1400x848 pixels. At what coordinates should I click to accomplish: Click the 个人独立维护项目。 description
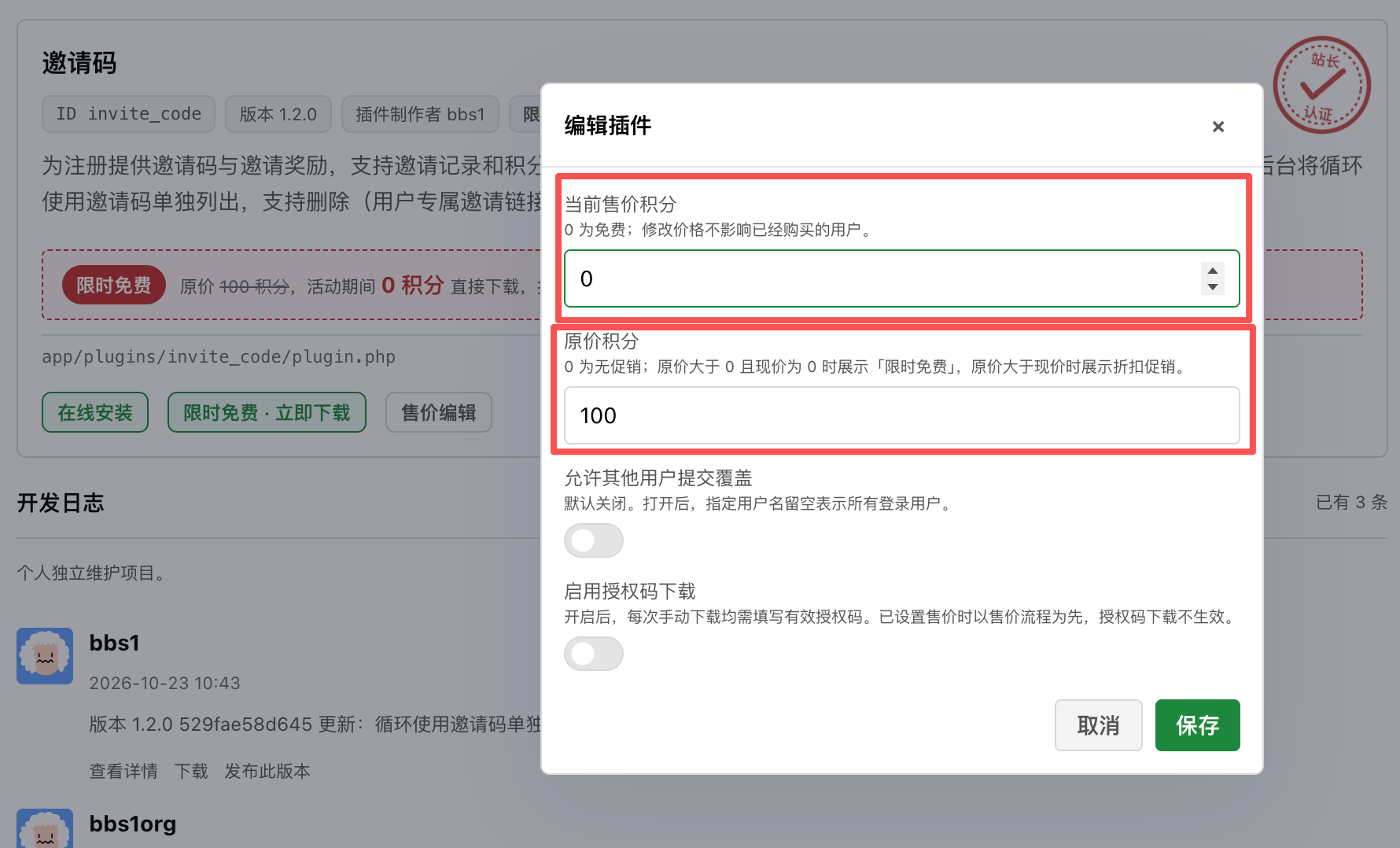(x=94, y=573)
